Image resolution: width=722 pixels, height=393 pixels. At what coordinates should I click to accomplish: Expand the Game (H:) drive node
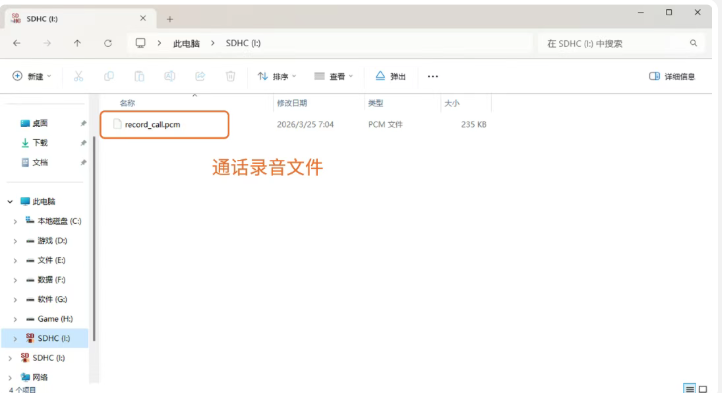tap(15, 319)
